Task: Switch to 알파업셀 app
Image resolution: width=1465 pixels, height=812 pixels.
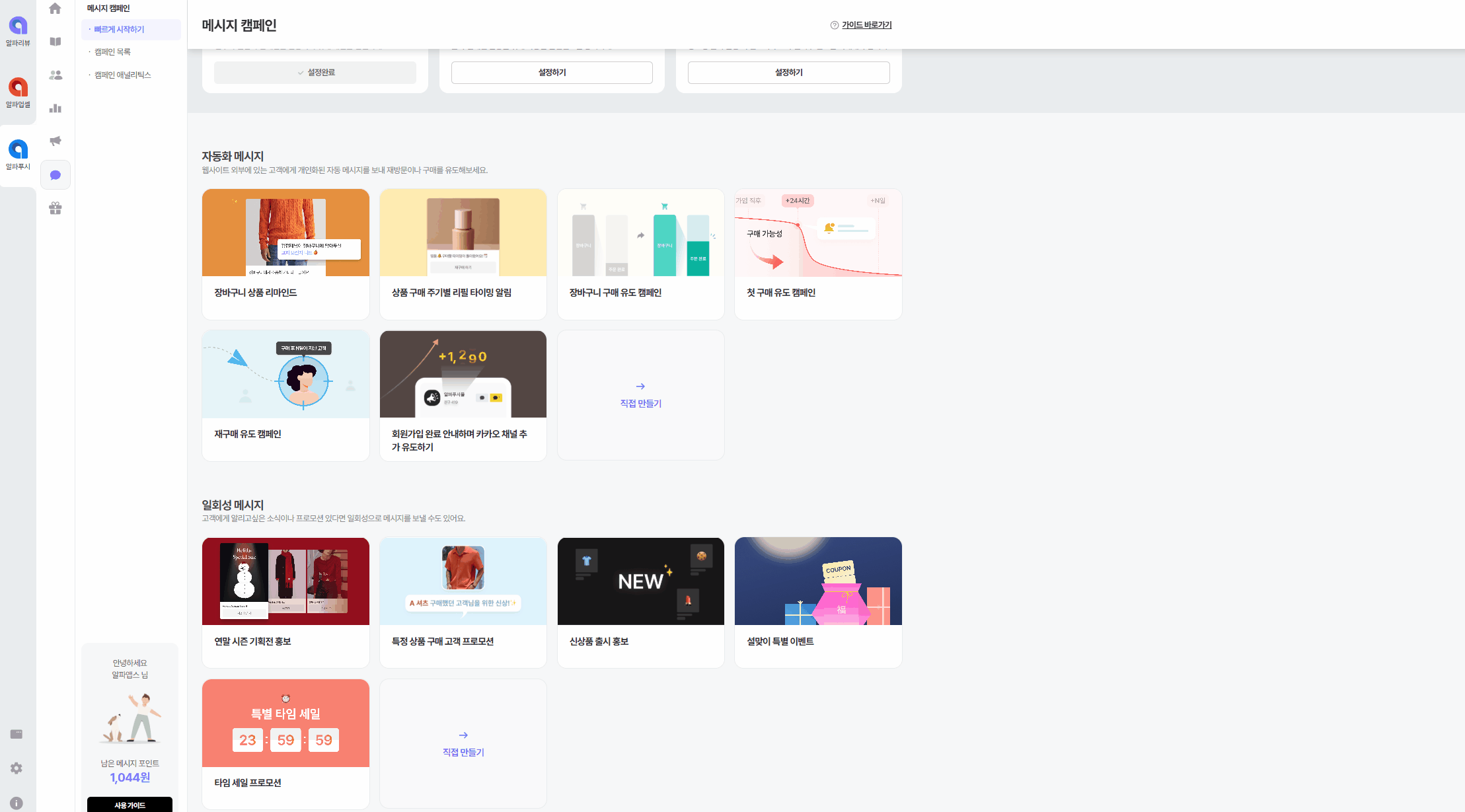Action: (18, 92)
